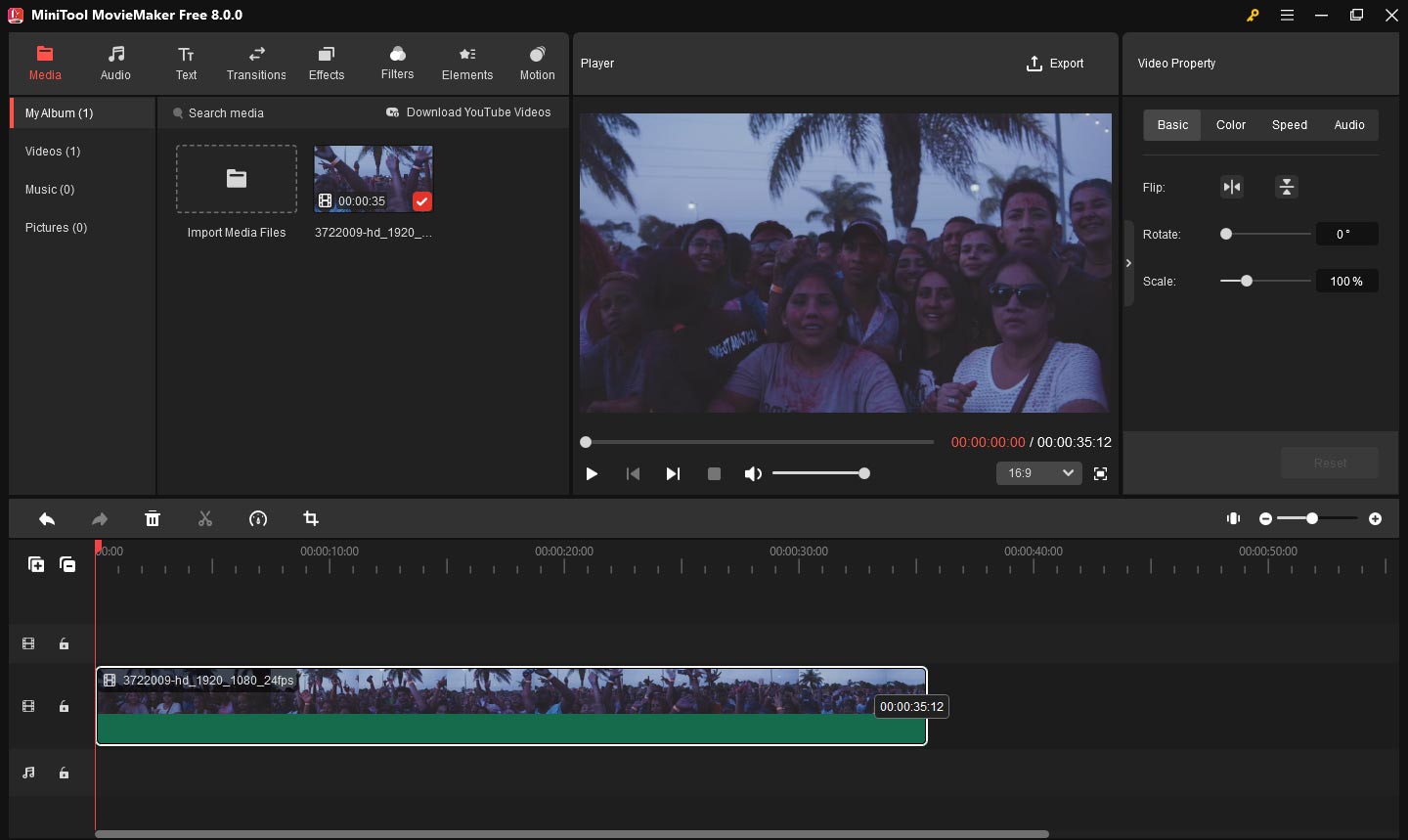This screenshot has width=1408, height=840.
Task: Click the timeline horizontal scrollbar
Action: click(572, 834)
